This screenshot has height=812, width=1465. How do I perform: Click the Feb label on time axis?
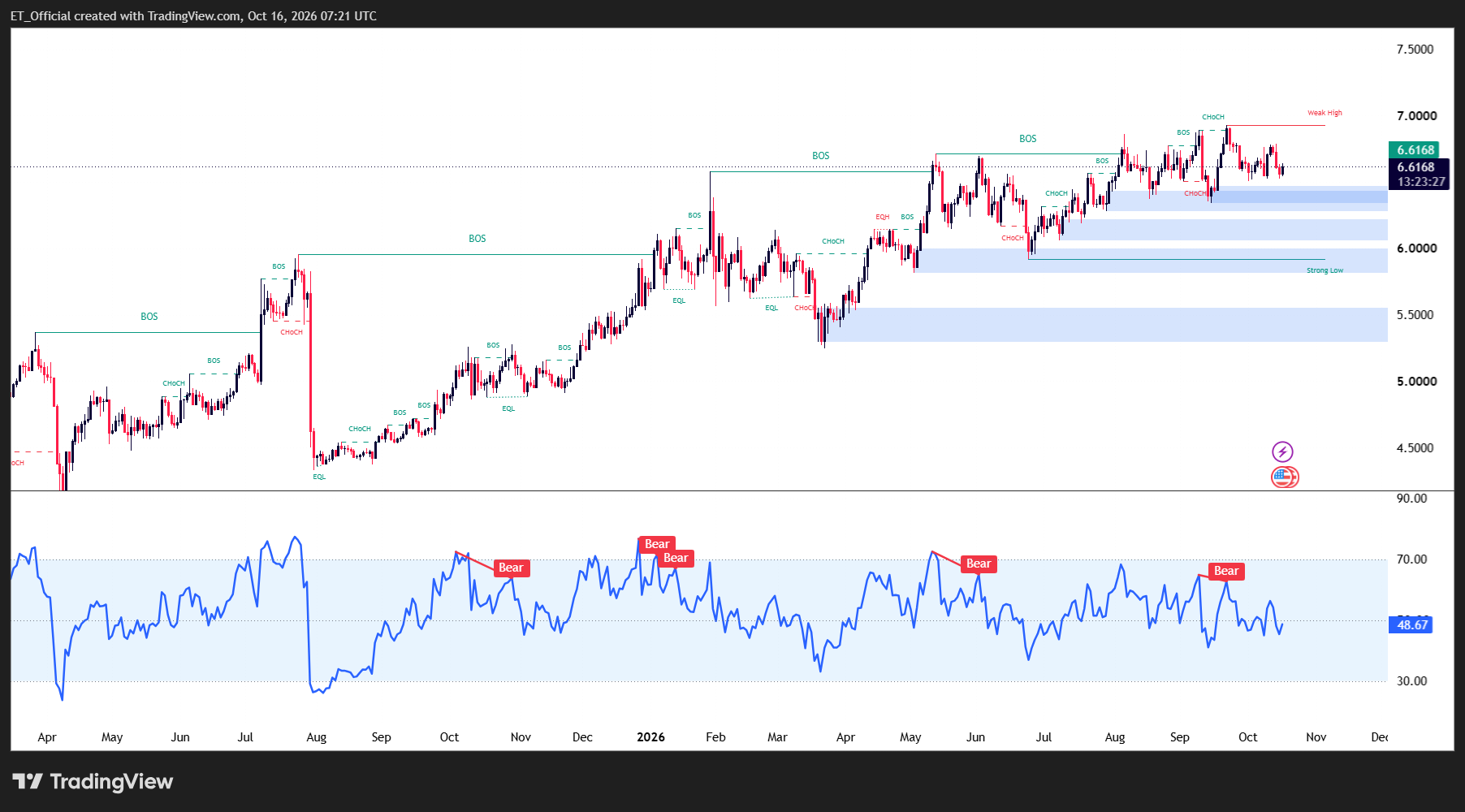(x=715, y=737)
